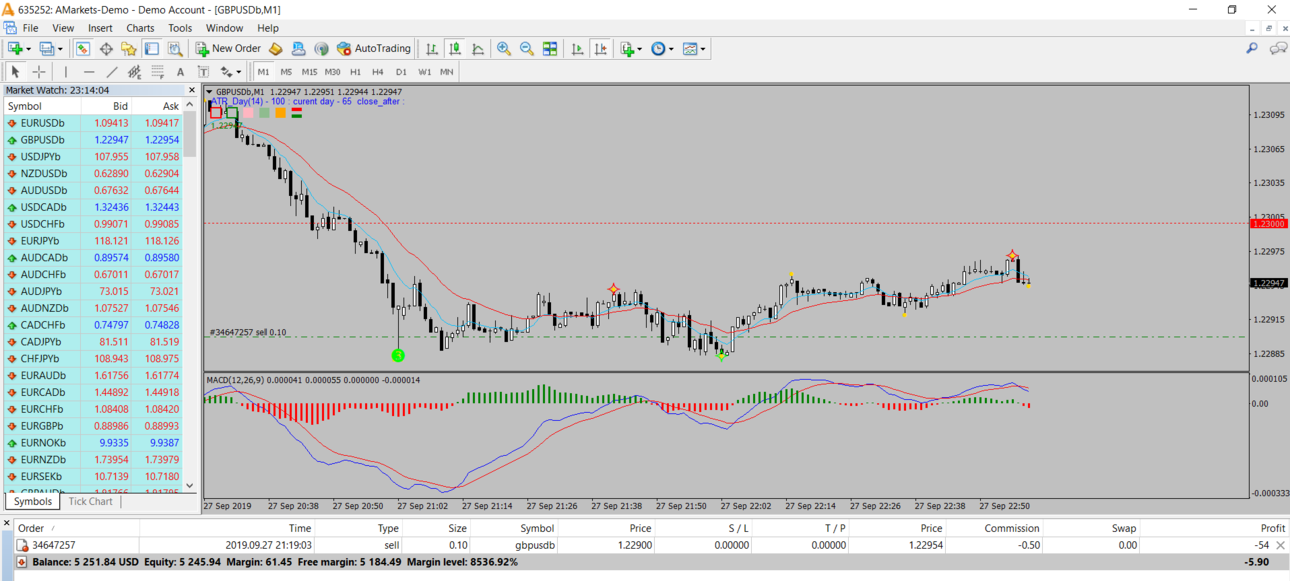Open the Indicators list icon
The image size is (1290, 581).
[627, 48]
